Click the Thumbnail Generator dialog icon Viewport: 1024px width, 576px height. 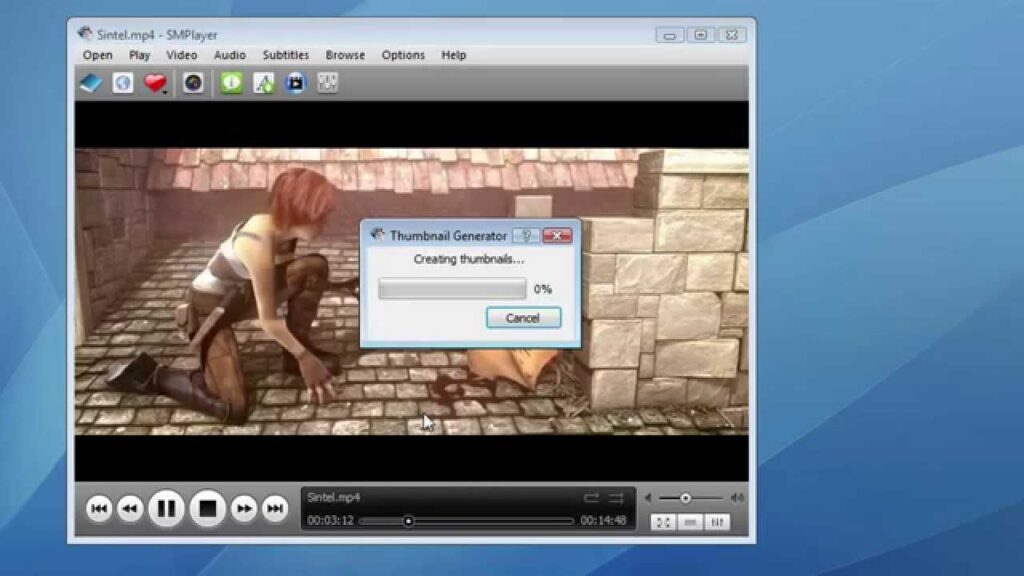coord(377,234)
